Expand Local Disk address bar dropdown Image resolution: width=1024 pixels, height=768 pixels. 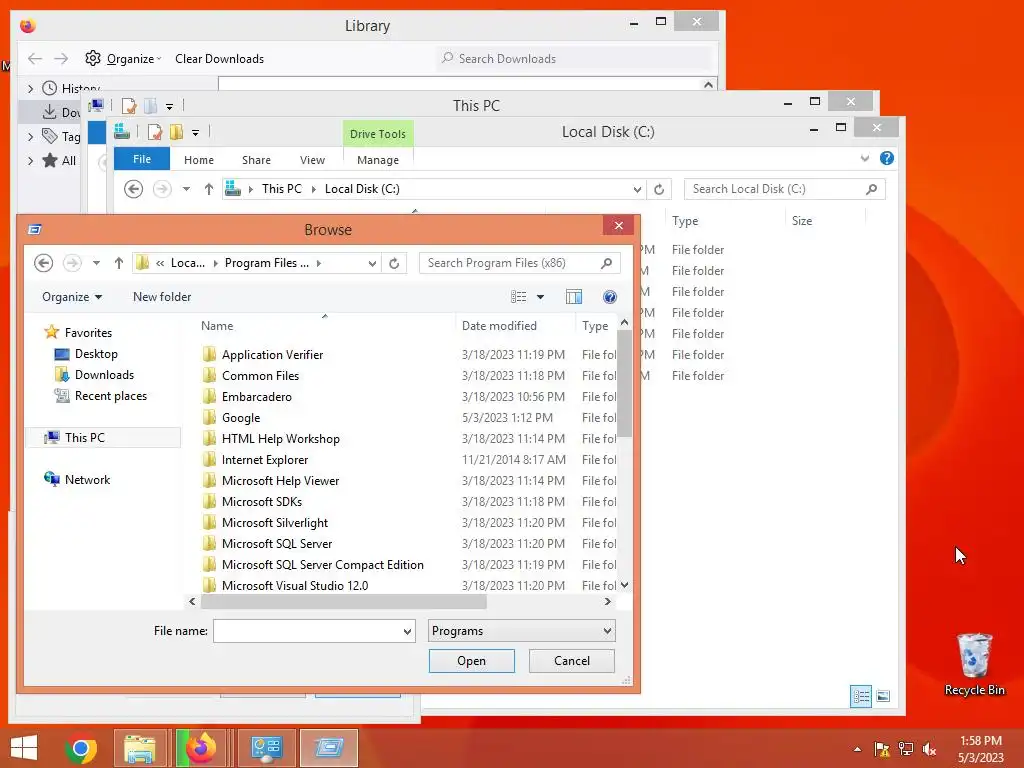point(637,189)
